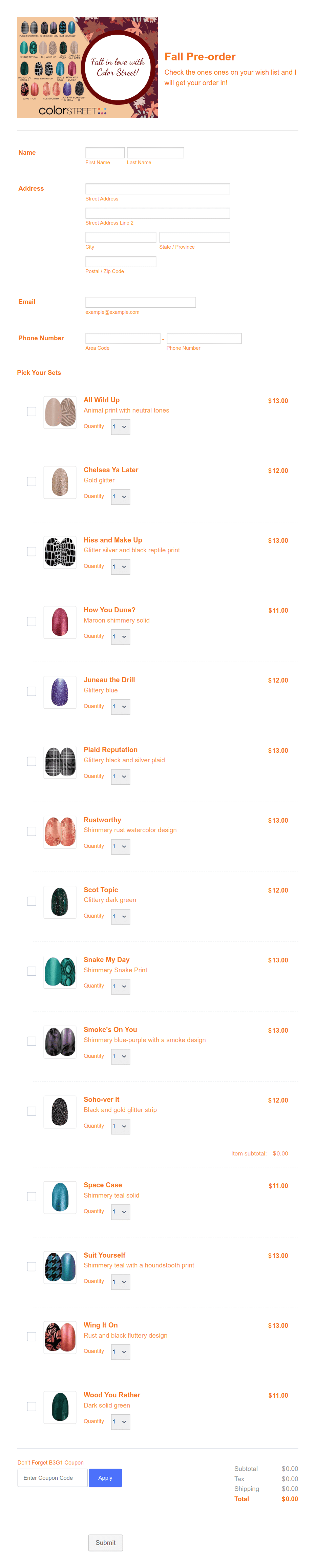Check the box to select All Wild Up
Image resolution: width=315 pixels, height=1568 pixels.
click(x=31, y=412)
